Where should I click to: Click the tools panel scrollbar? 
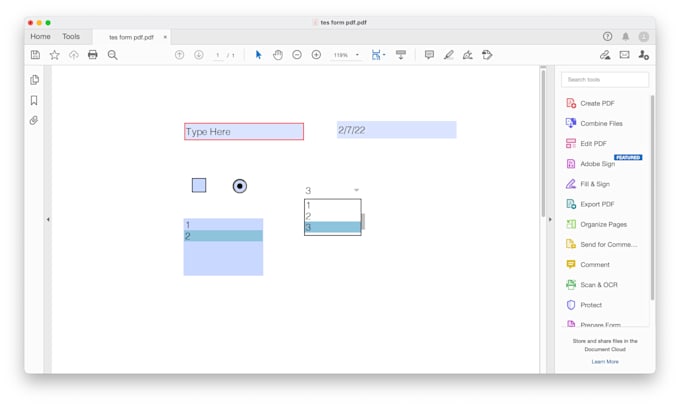652,197
